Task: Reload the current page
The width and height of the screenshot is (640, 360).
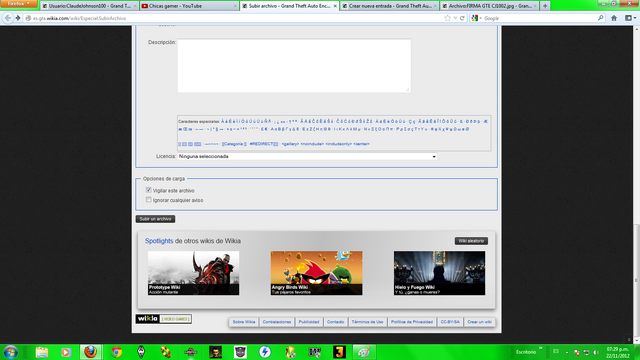Action: point(462,18)
